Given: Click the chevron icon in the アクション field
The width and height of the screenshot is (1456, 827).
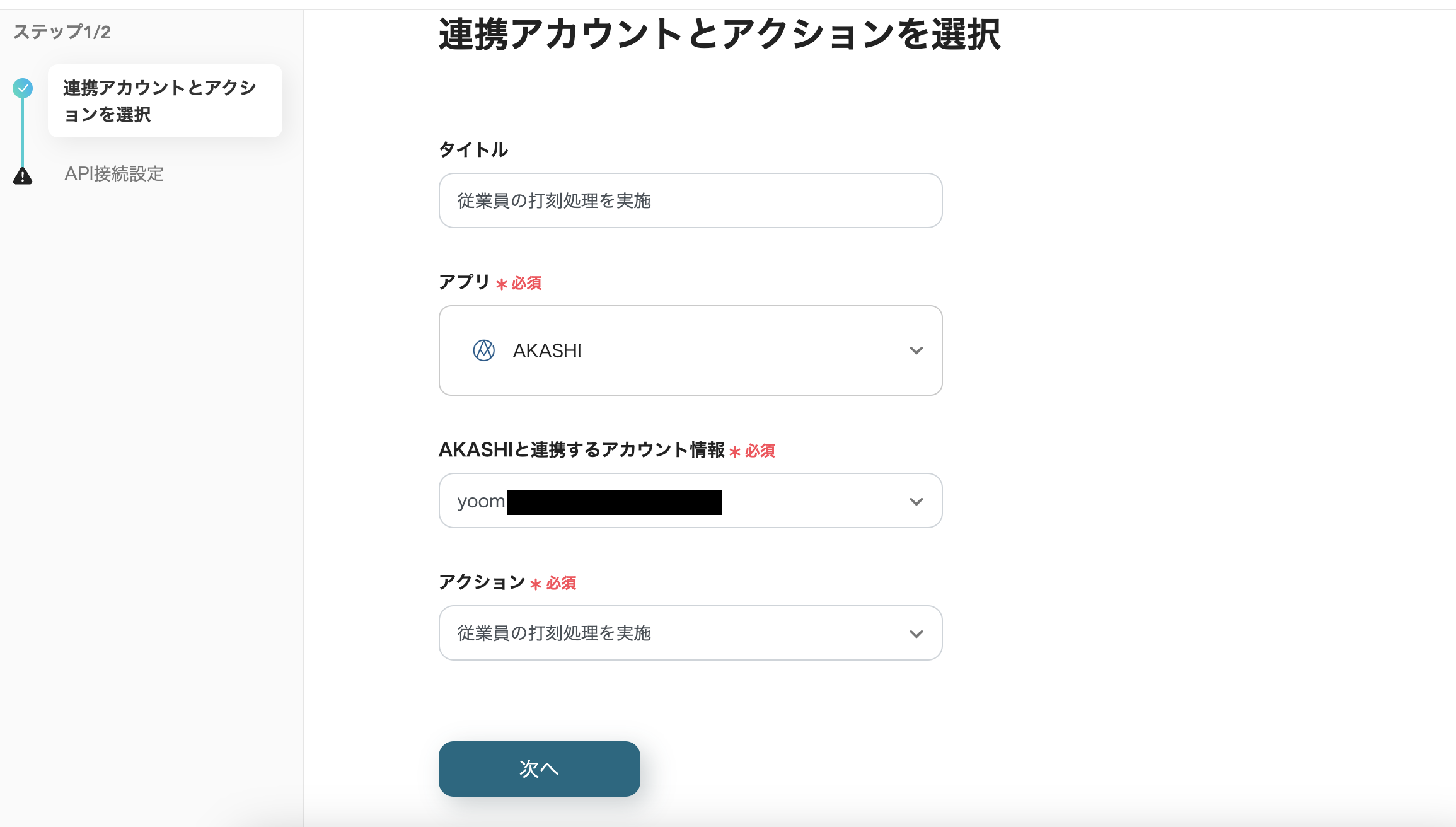Looking at the screenshot, I should click(916, 633).
